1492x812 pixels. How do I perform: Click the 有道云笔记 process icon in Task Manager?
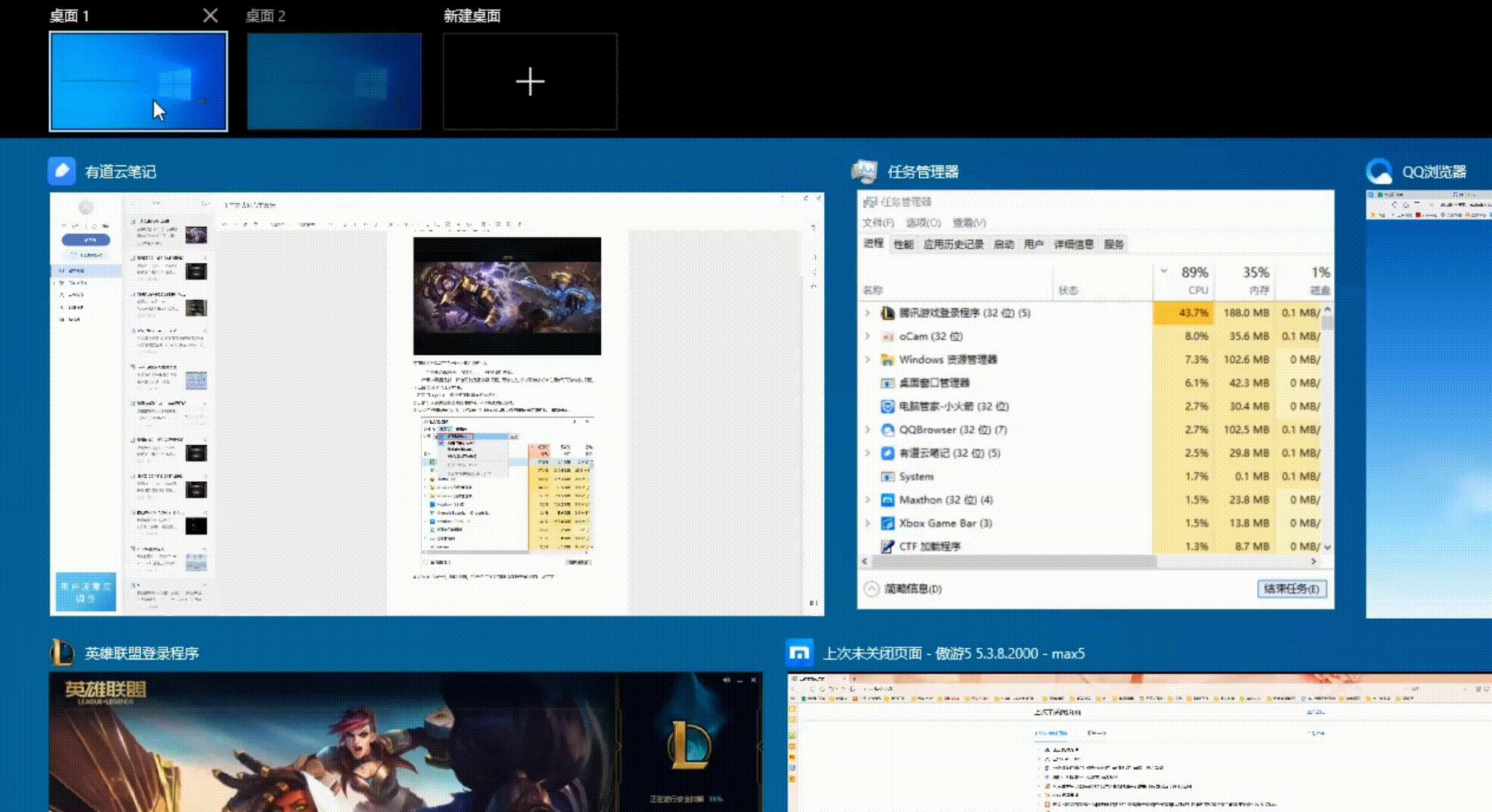click(887, 453)
